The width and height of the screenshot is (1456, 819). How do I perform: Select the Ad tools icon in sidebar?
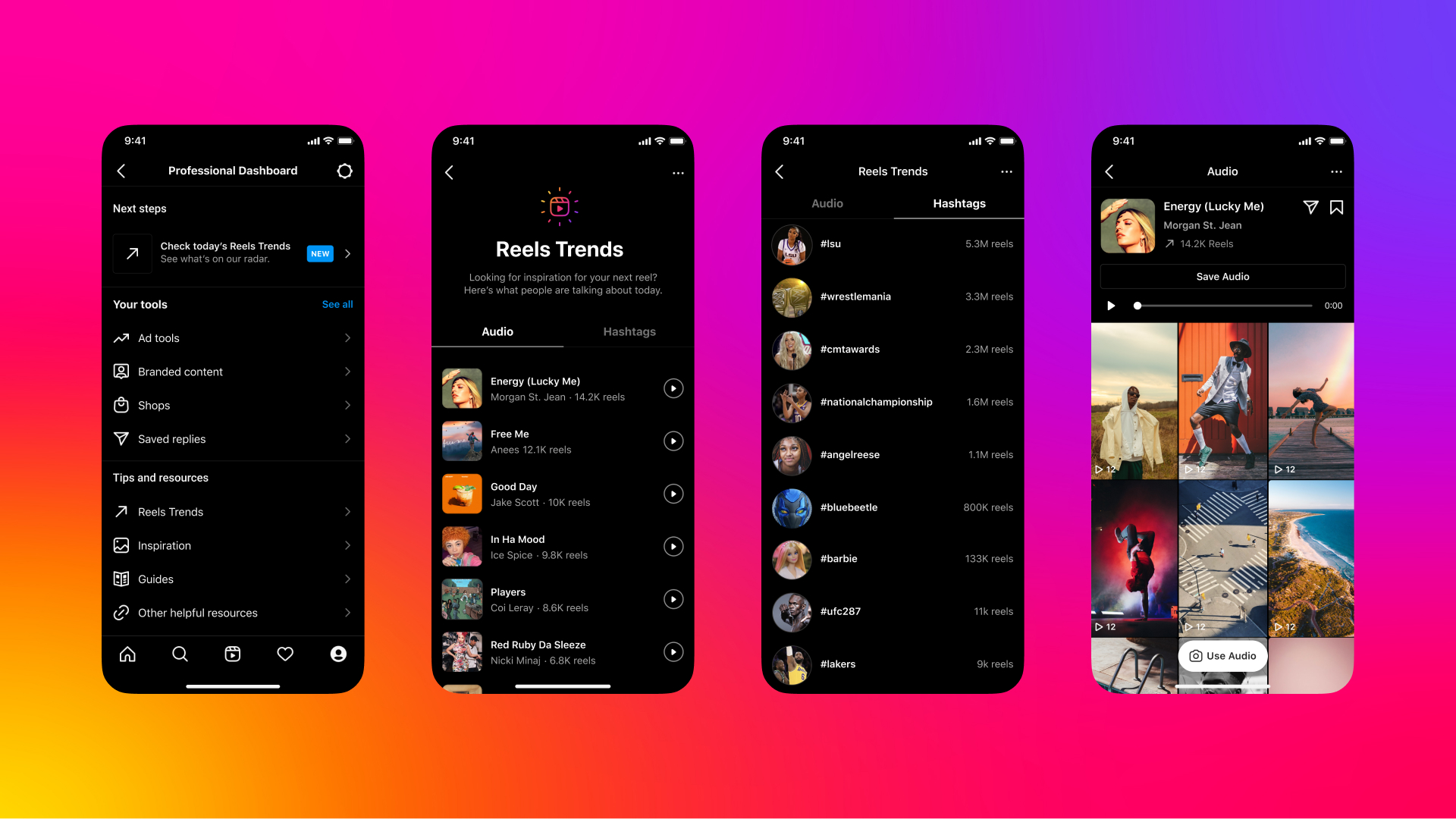[121, 337]
